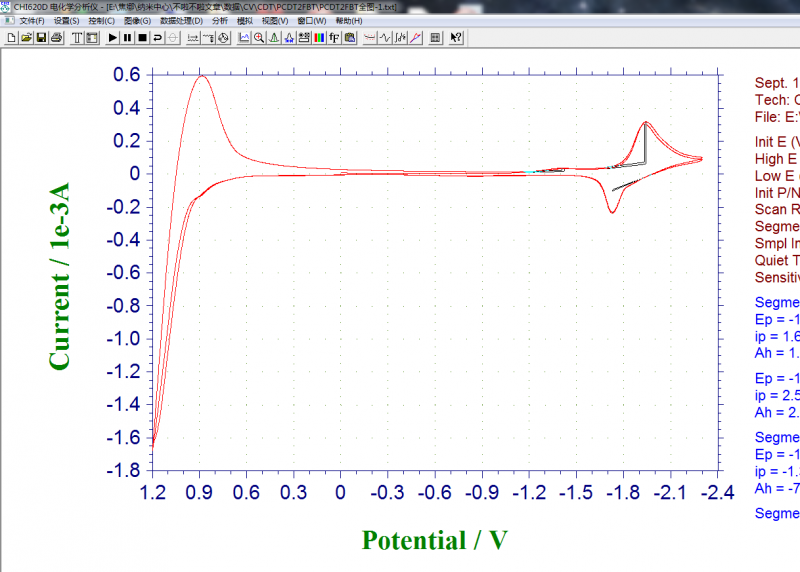Open the 控制(C) menu
This screenshot has width=800, height=572.
coord(101,21)
